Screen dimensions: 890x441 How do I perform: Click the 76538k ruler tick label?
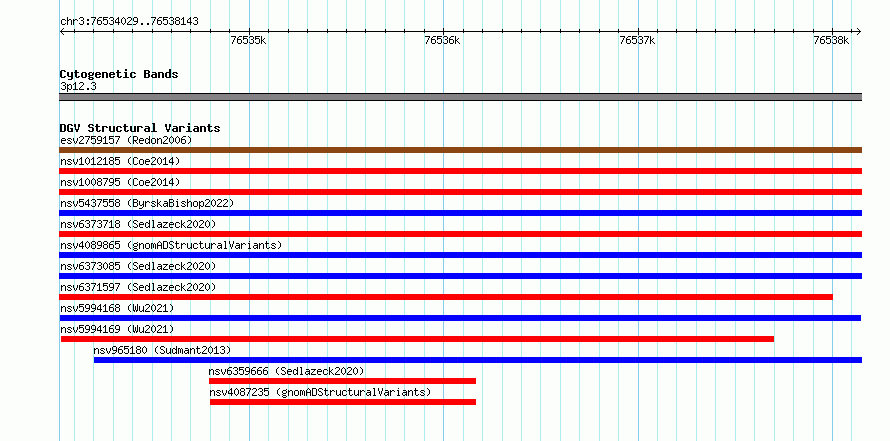point(831,40)
